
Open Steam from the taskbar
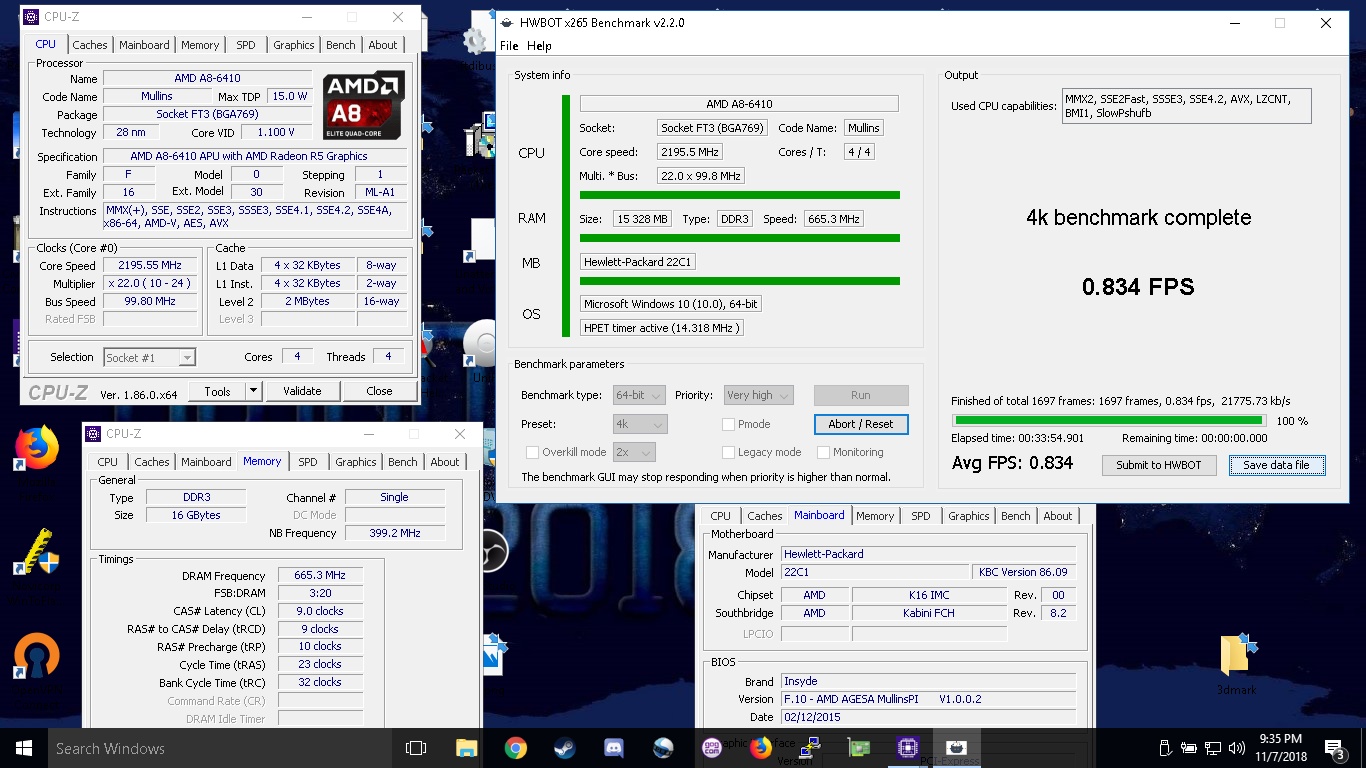[564, 748]
